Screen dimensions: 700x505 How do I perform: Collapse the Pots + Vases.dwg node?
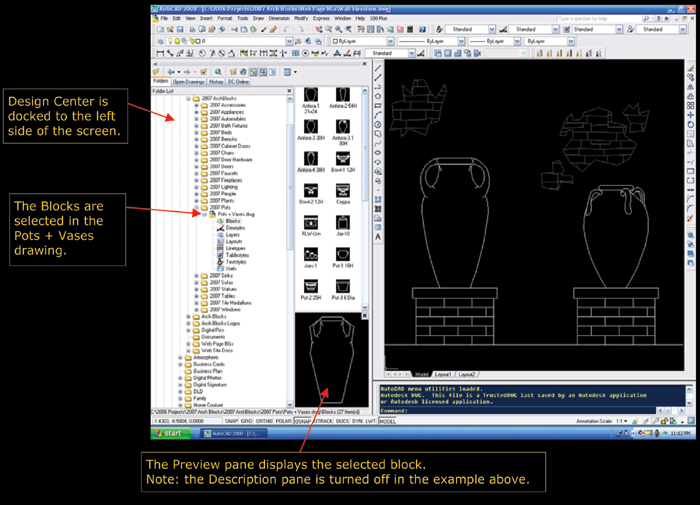pos(204,214)
